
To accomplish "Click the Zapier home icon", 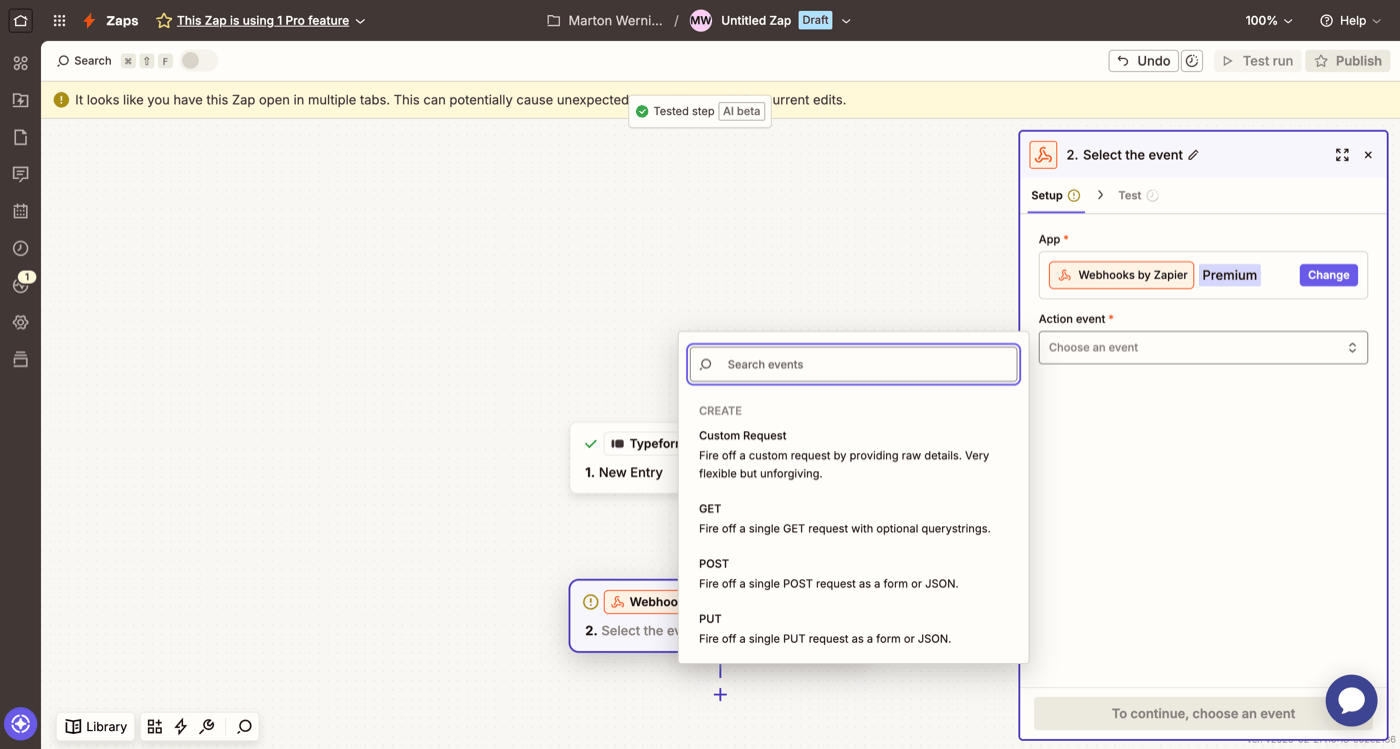I will pyautogui.click(x=20, y=20).
